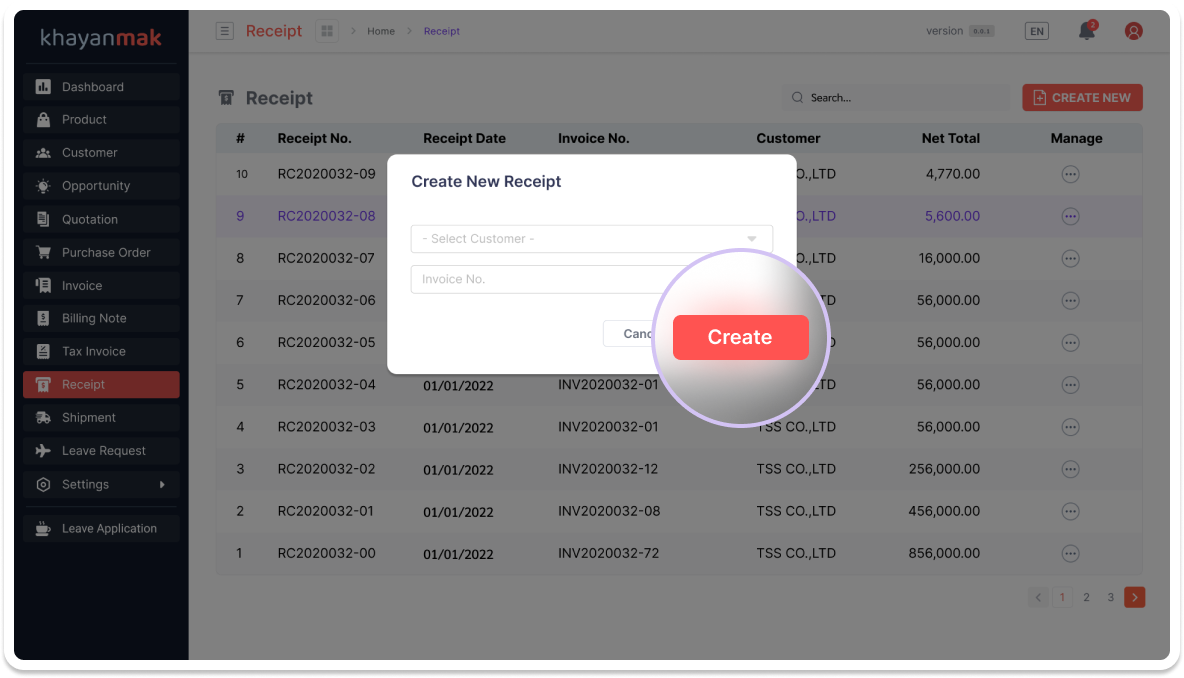Open manage options for receipt RC2020032-02
This screenshot has height=678, width=1184.
(x=1070, y=469)
